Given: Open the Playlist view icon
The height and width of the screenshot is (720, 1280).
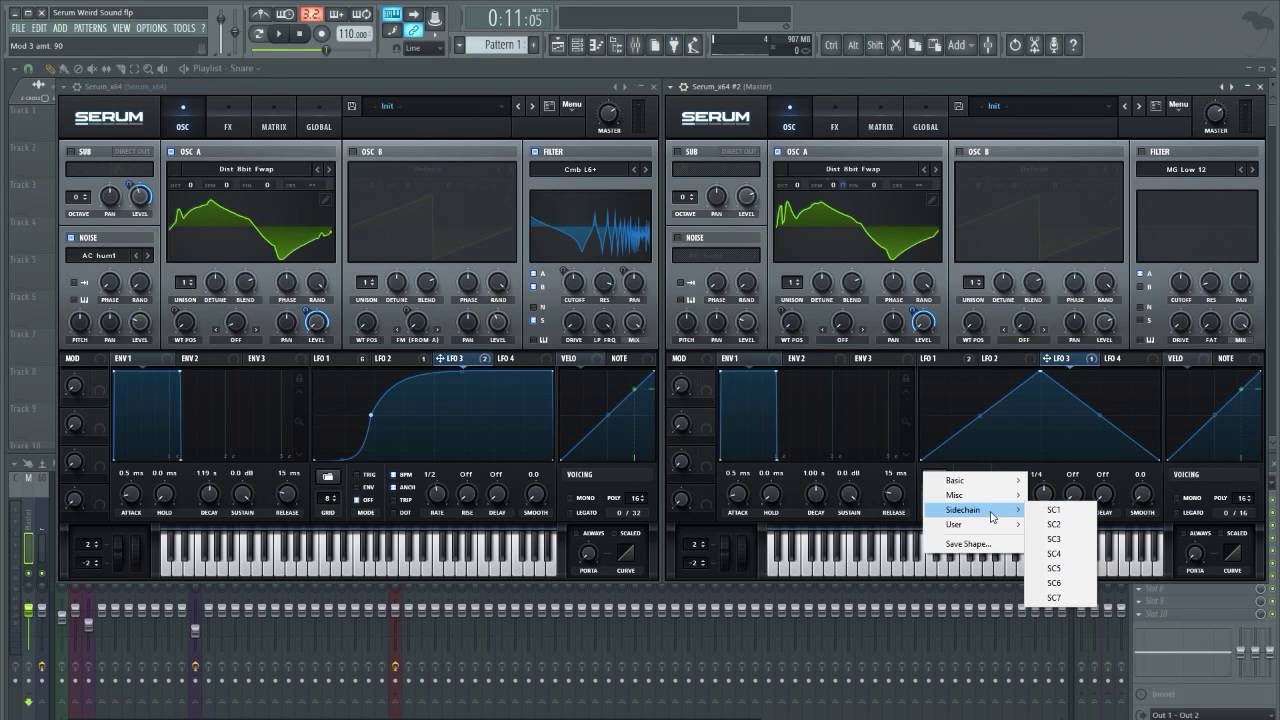Looking at the screenshot, I should coord(558,45).
